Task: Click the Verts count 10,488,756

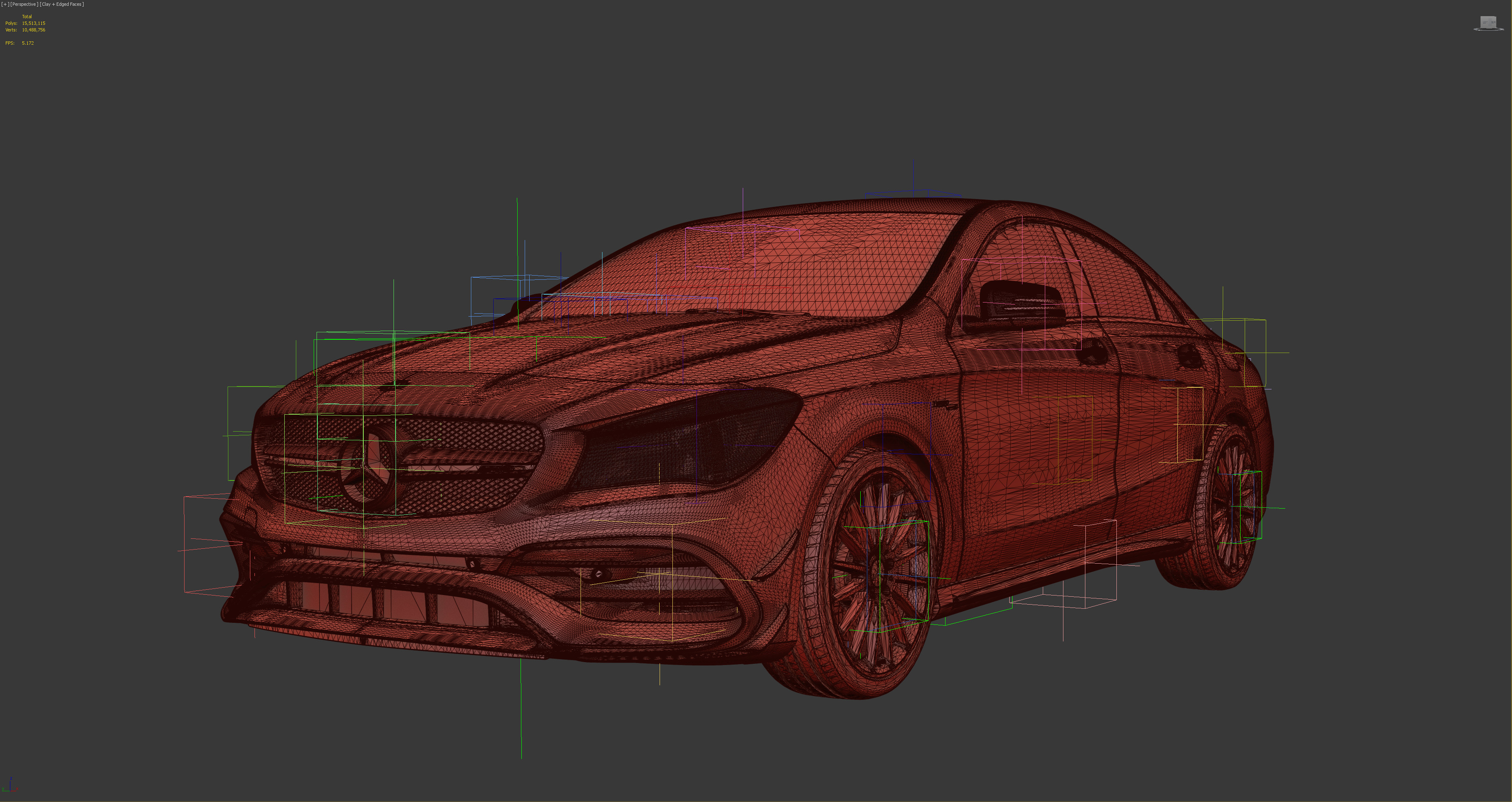Action: [x=34, y=30]
